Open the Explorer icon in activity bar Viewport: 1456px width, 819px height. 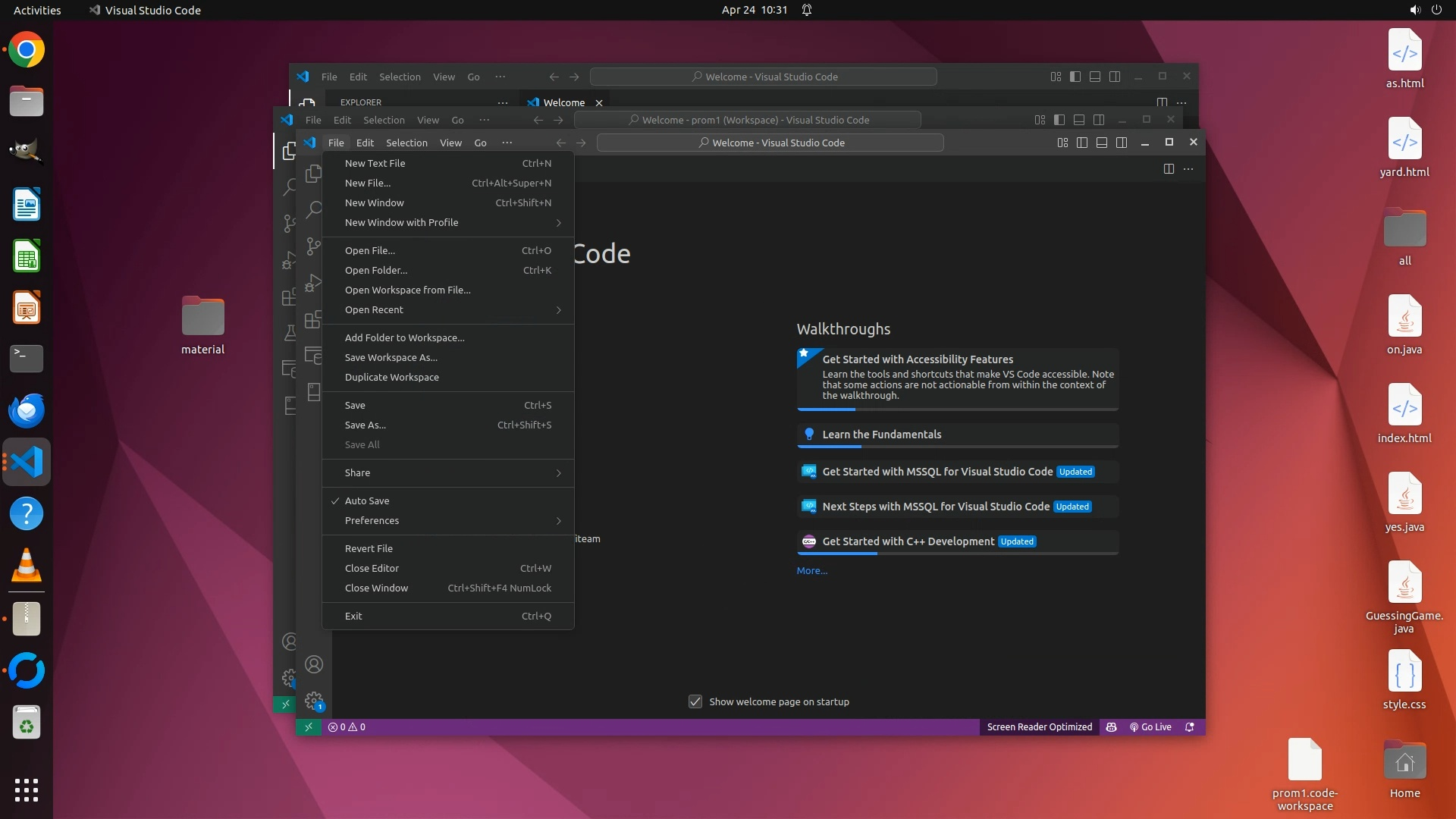pos(313,174)
